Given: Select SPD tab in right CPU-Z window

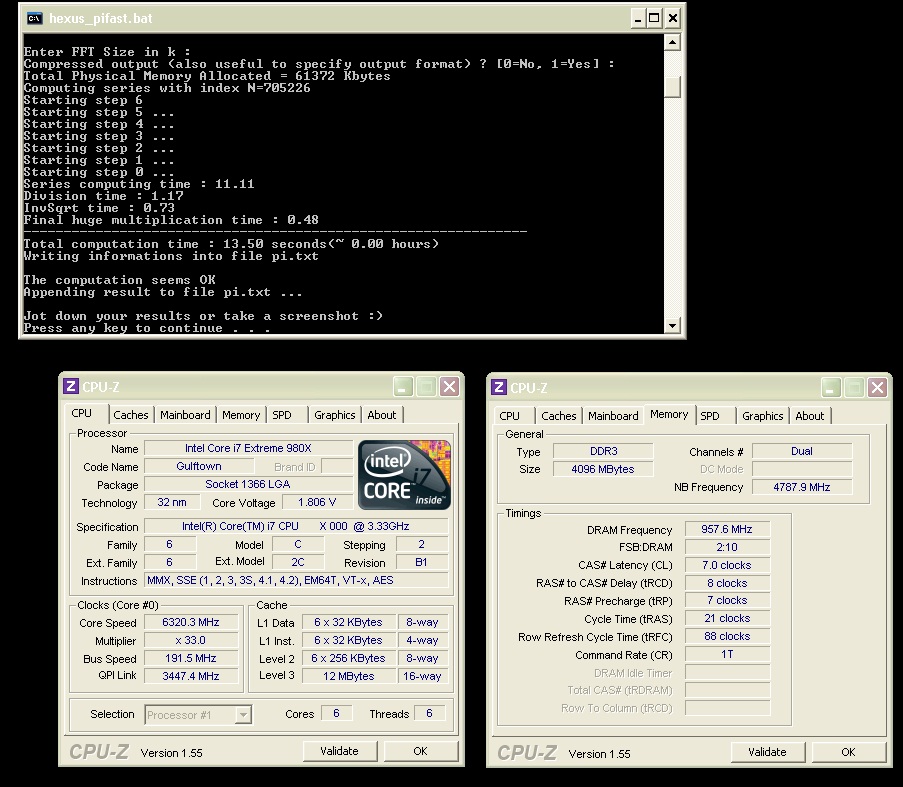Looking at the screenshot, I should [710, 416].
